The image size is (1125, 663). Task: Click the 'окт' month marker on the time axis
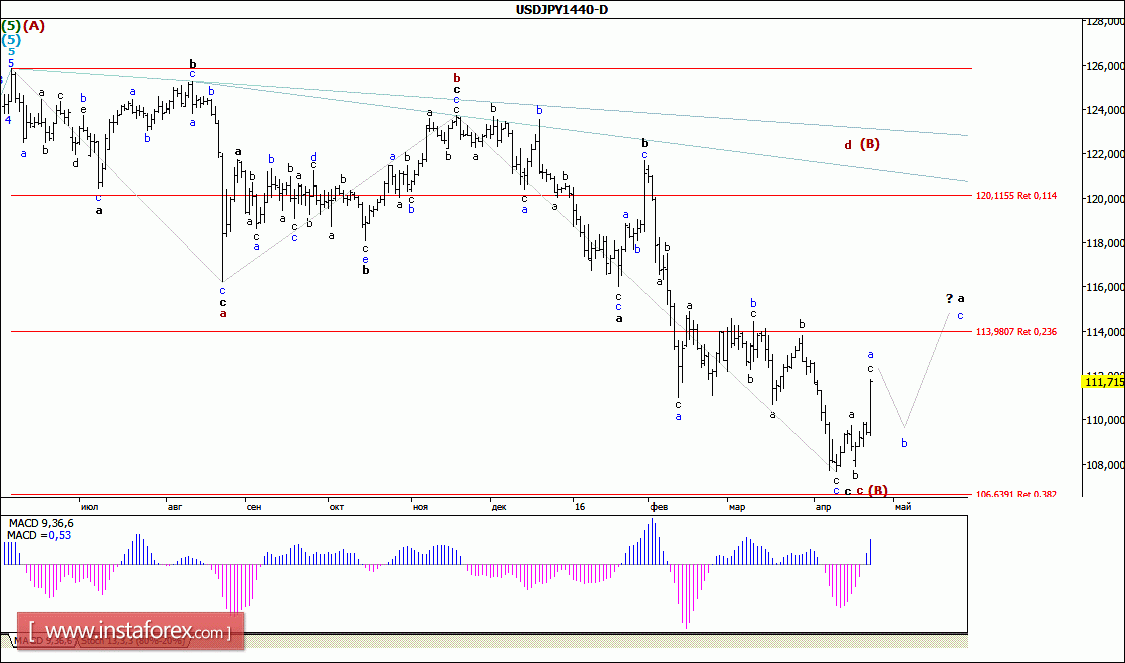336,507
